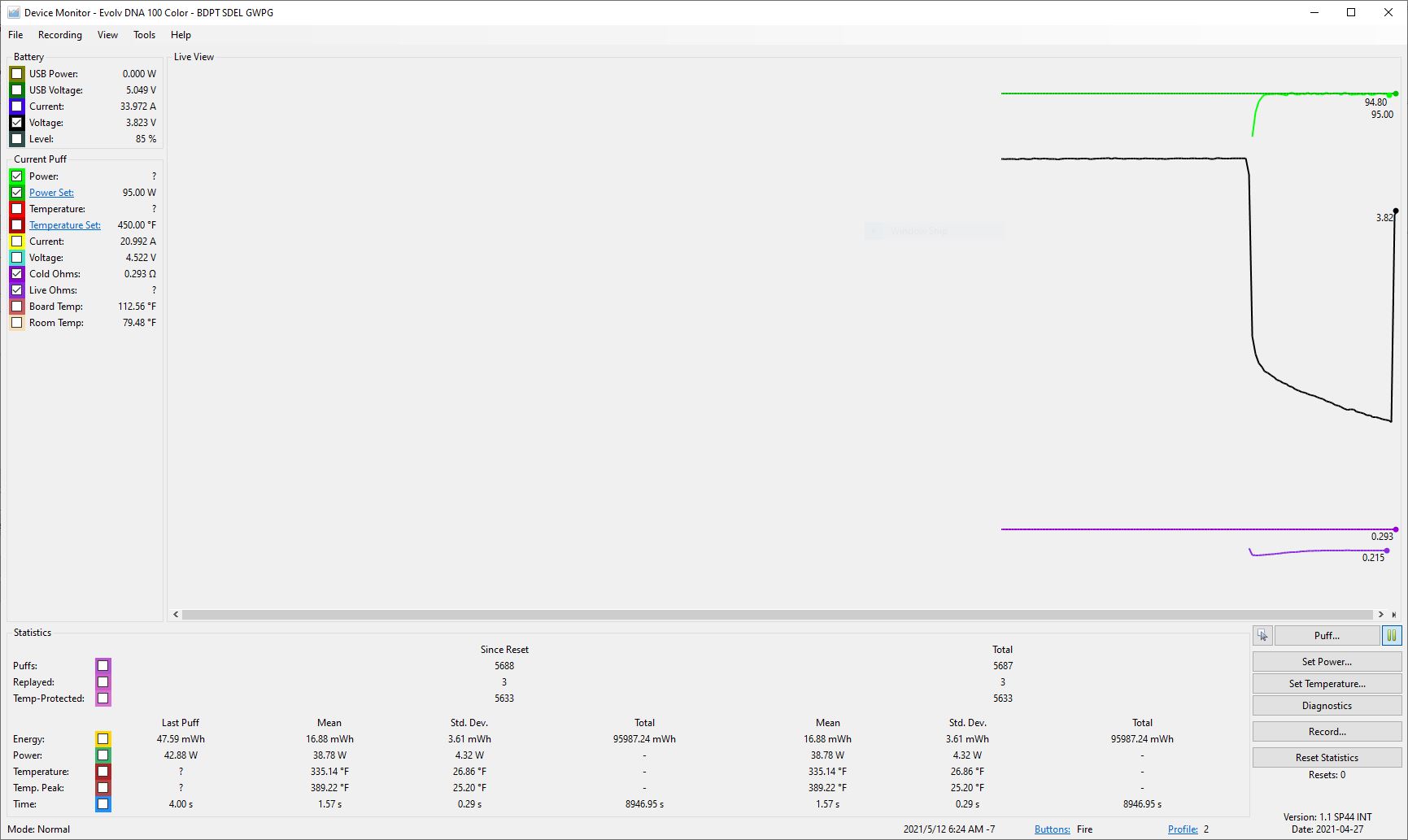The image size is (1408, 840).
Task: Click scroll-right arrow on Live View scrollbar
Action: click(x=1381, y=615)
